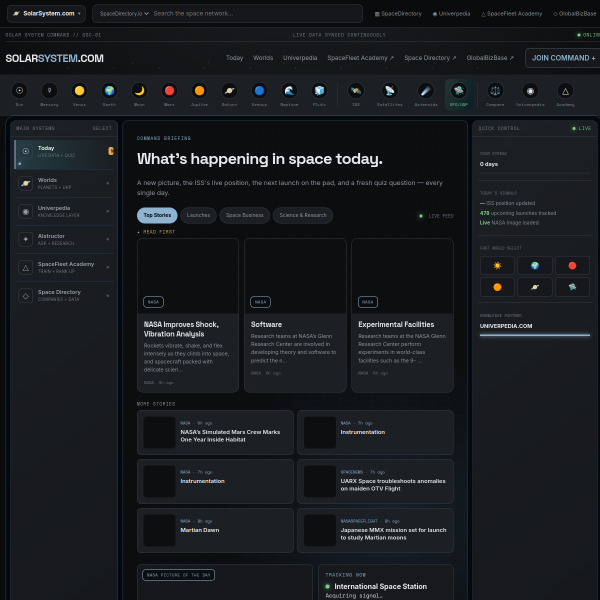This screenshot has width=600, height=600.
Task: Open the Software story card
Action: [295, 315]
